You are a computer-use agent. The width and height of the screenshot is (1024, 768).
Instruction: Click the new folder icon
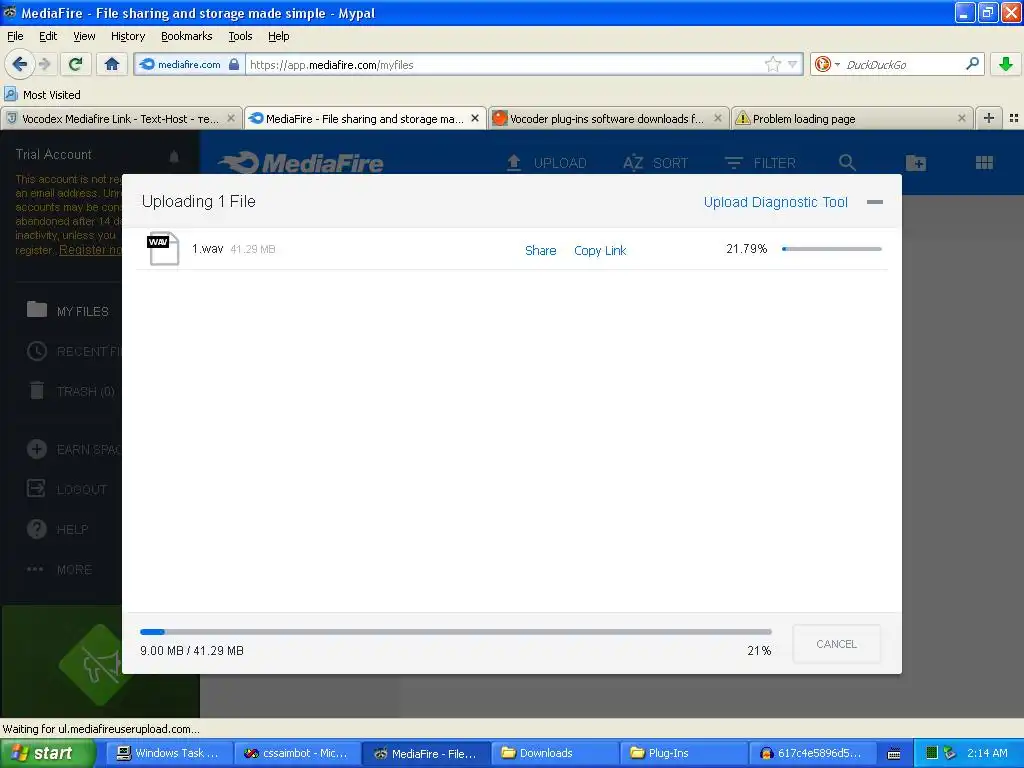pos(916,163)
